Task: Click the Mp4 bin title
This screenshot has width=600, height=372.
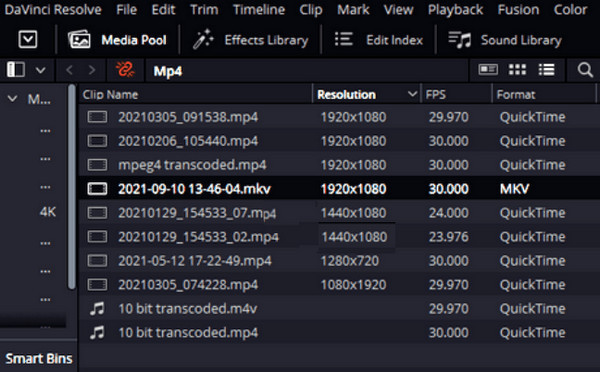Action: [168, 71]
